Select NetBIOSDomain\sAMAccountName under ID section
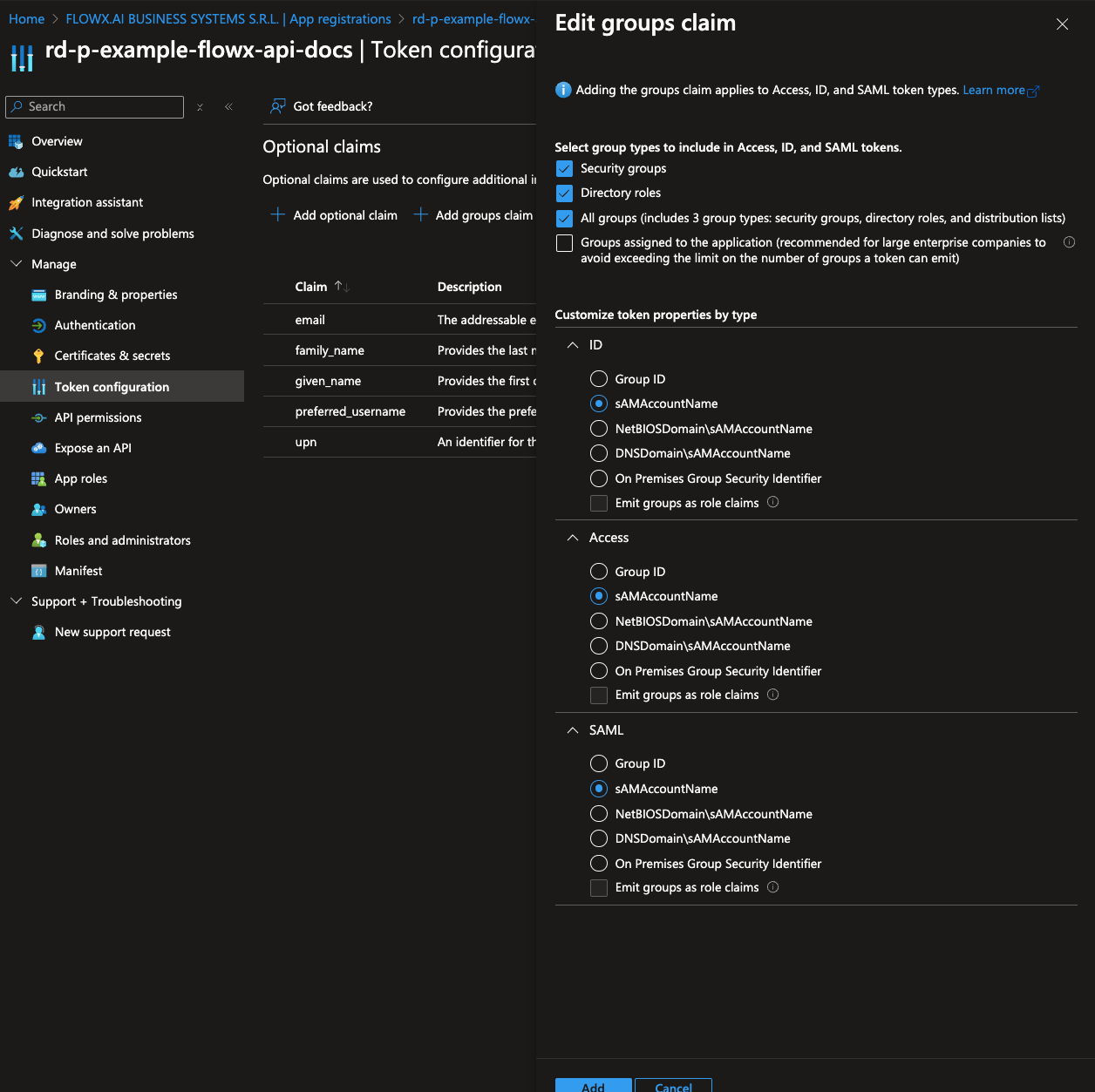Viewport: 1095px width, 1092px height. pos(599,429)
